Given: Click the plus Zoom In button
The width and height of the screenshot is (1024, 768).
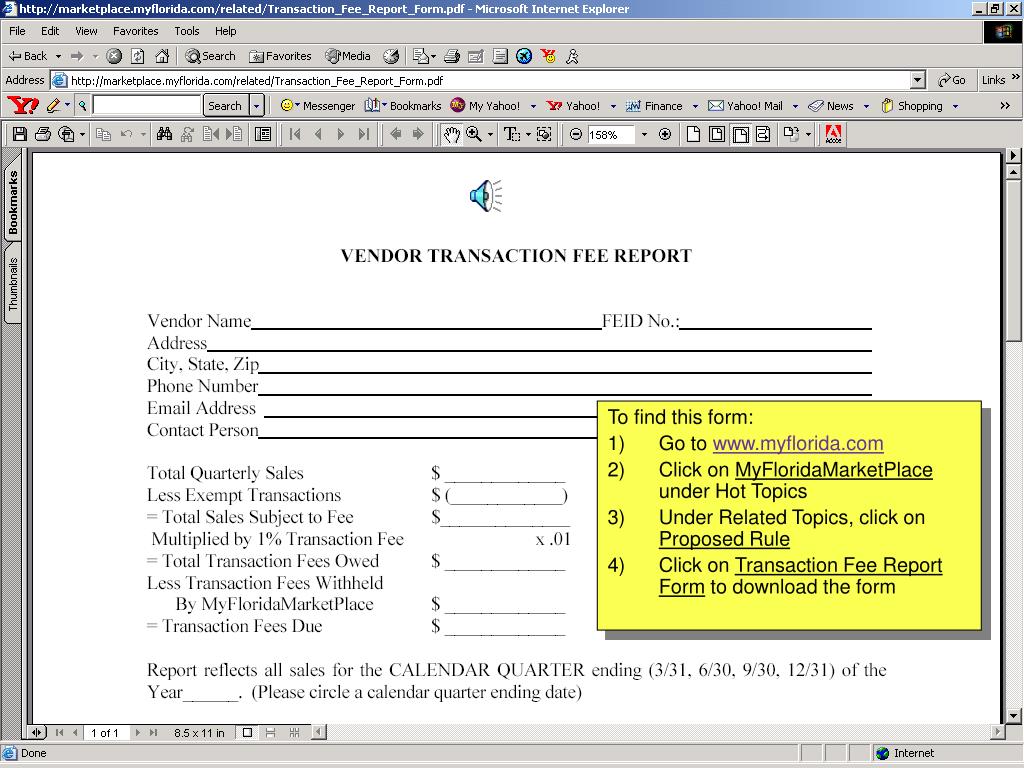Looking at the screenshot, I should (665, 135).
